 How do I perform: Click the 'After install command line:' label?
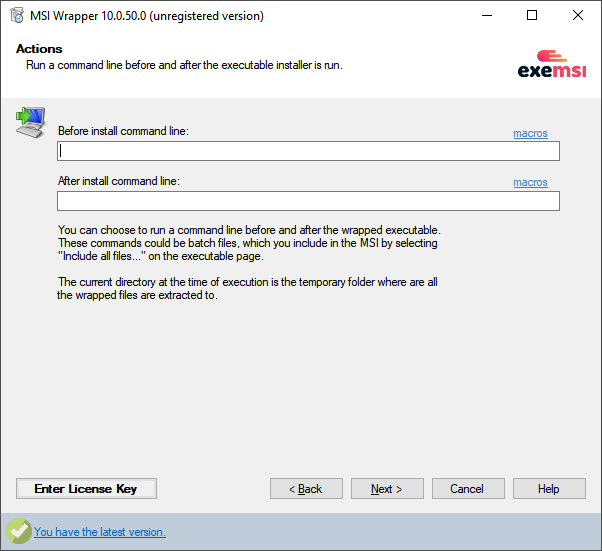point(119,181)
